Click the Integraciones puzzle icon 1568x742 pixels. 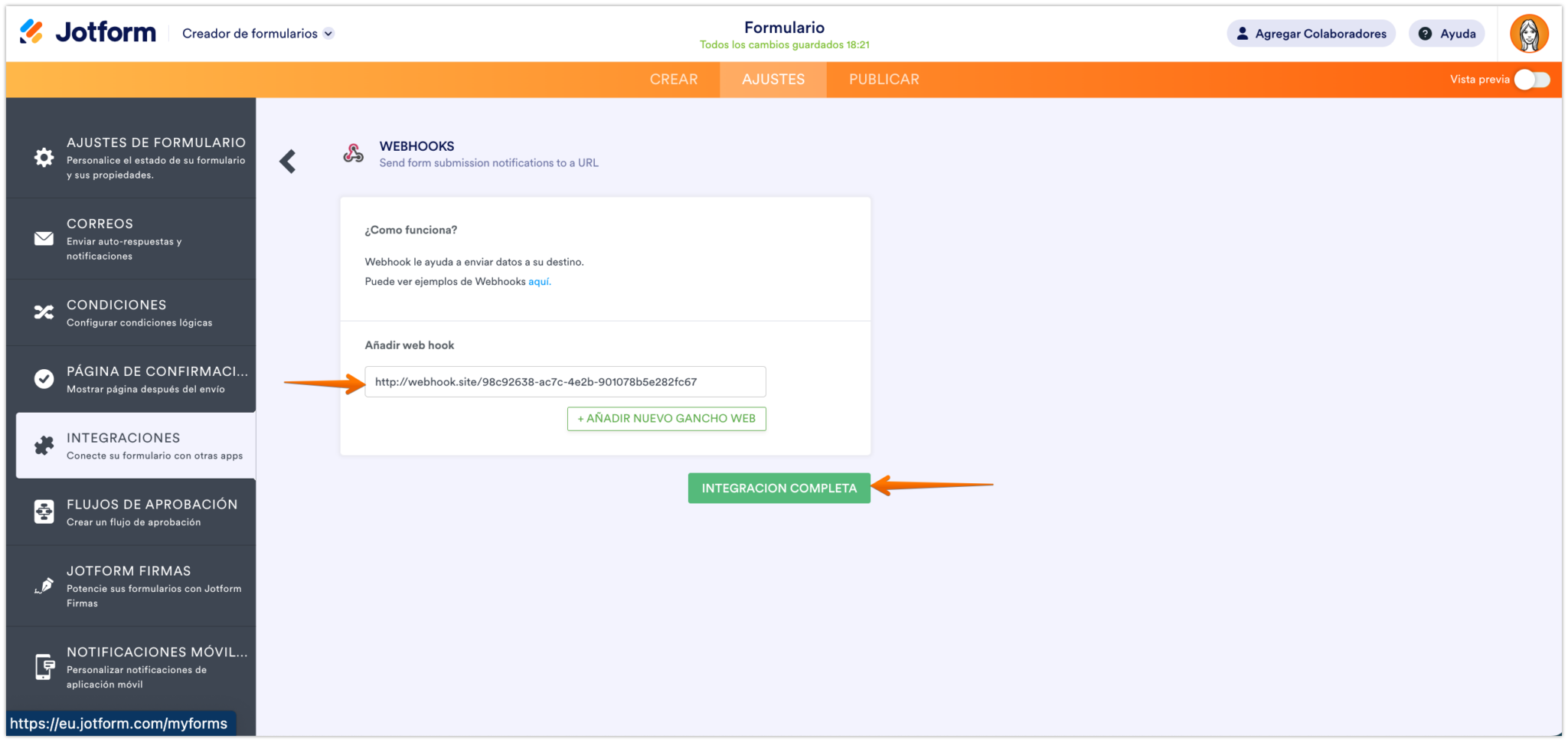pos(44,445)
